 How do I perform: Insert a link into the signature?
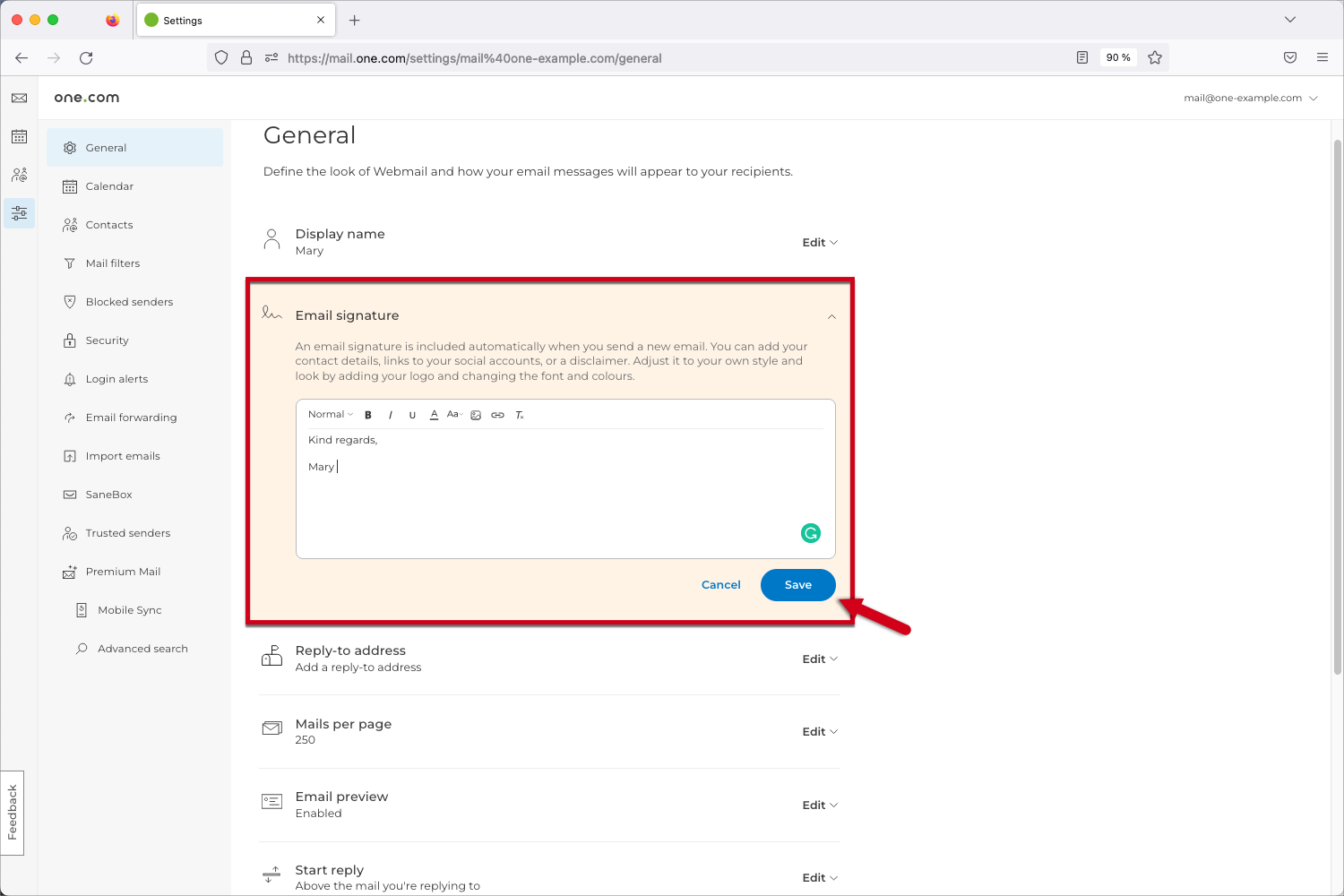497,415
